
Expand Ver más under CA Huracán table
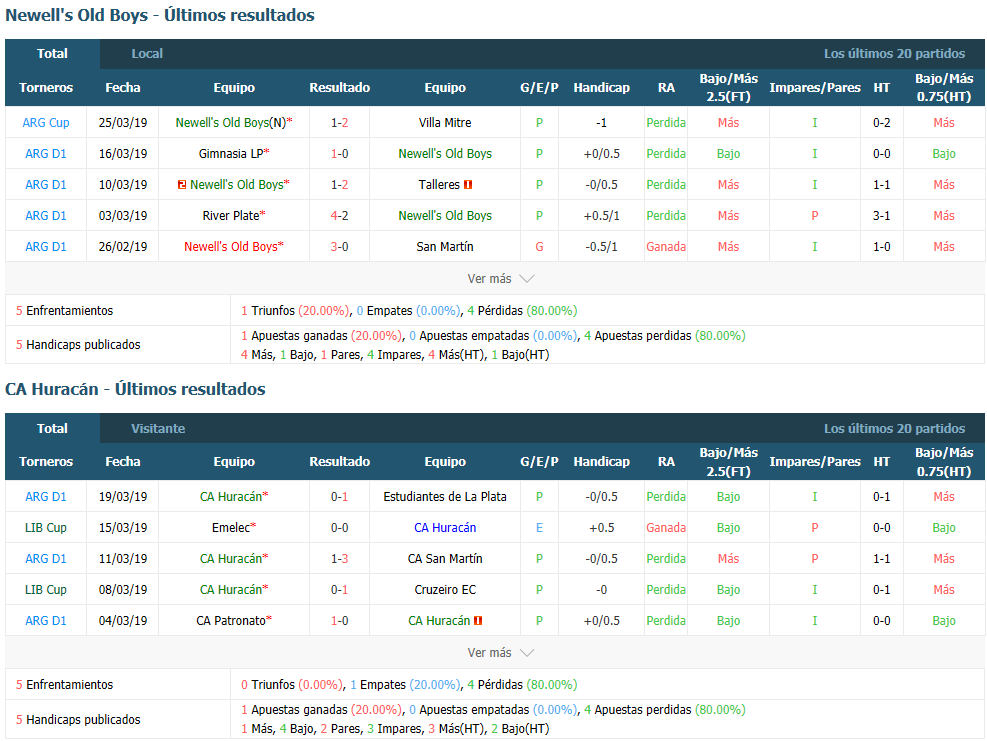[x=500, y=652]
